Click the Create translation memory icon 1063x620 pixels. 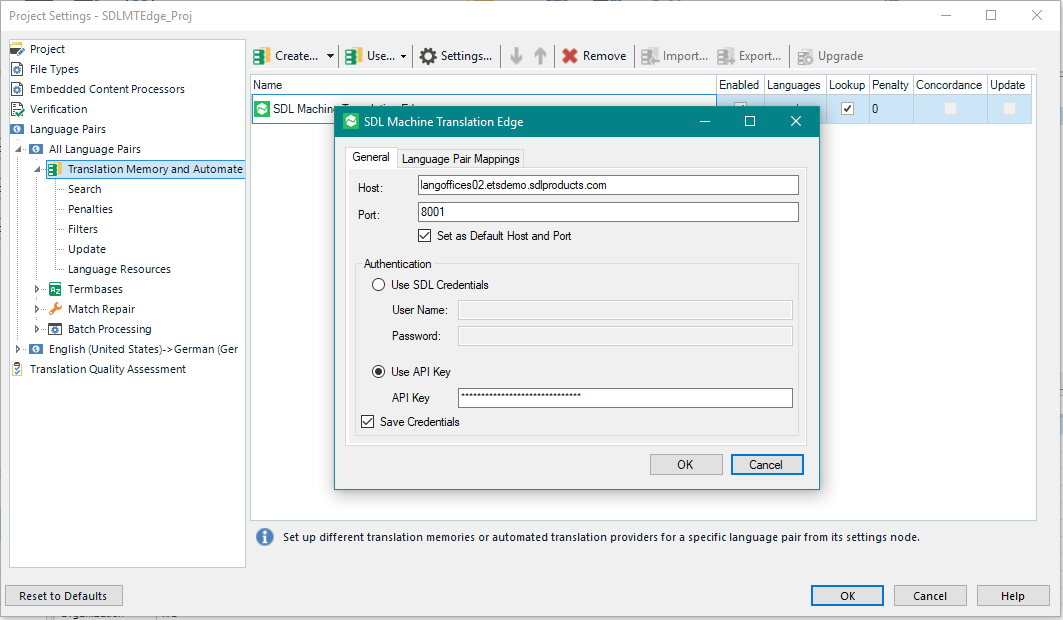(262, 56)
